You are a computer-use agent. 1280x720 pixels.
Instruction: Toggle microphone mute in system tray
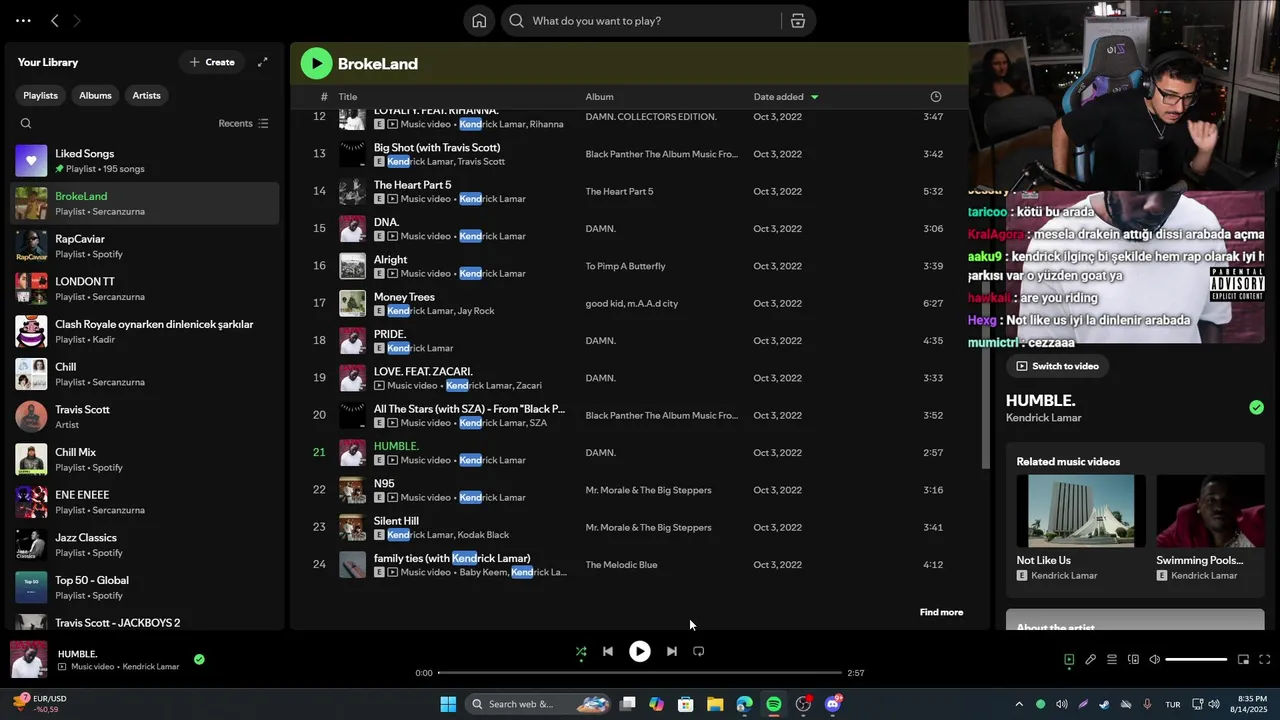click(1147, 704)
